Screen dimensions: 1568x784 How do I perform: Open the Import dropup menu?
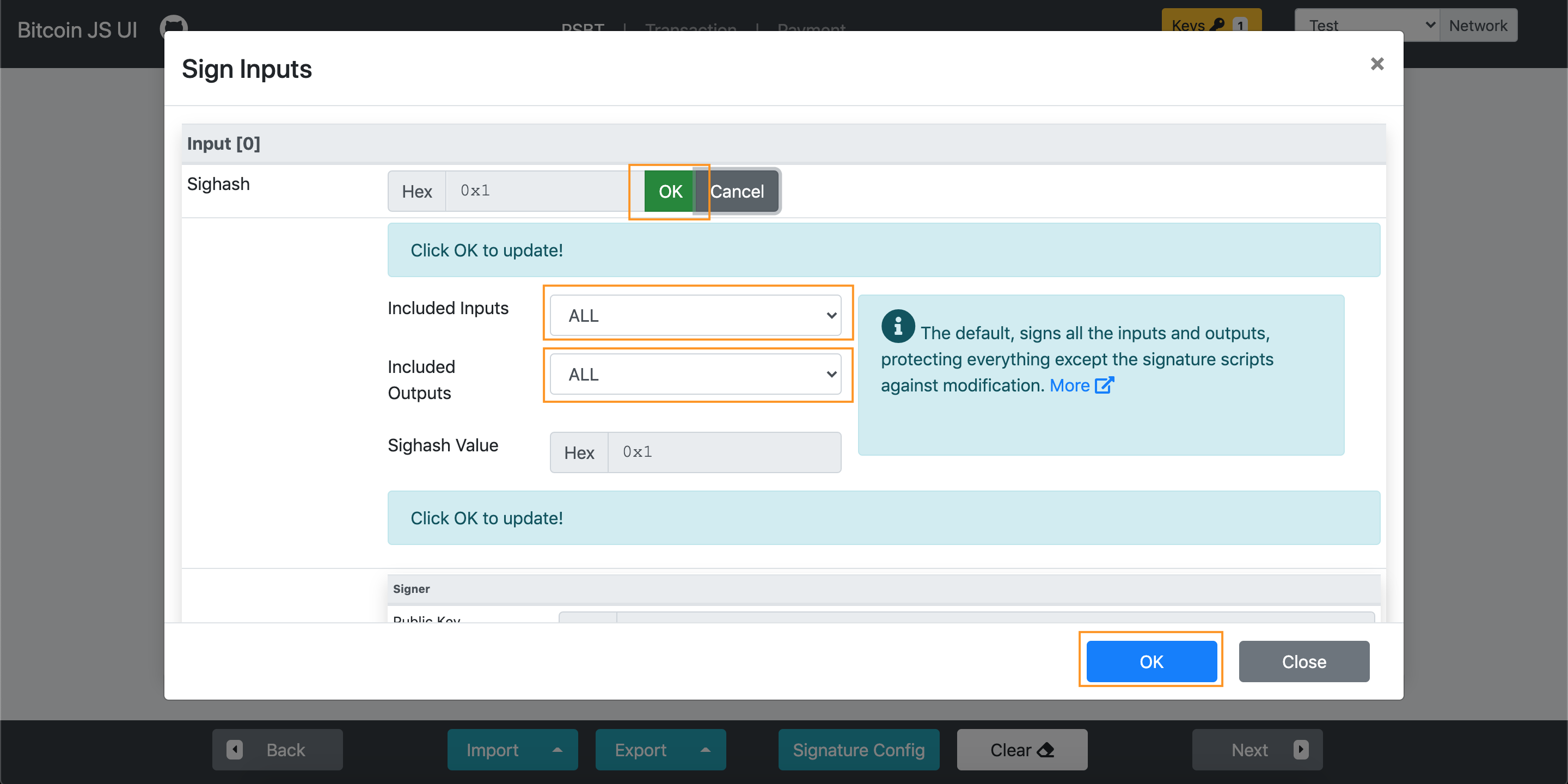(x=512, y=749)
